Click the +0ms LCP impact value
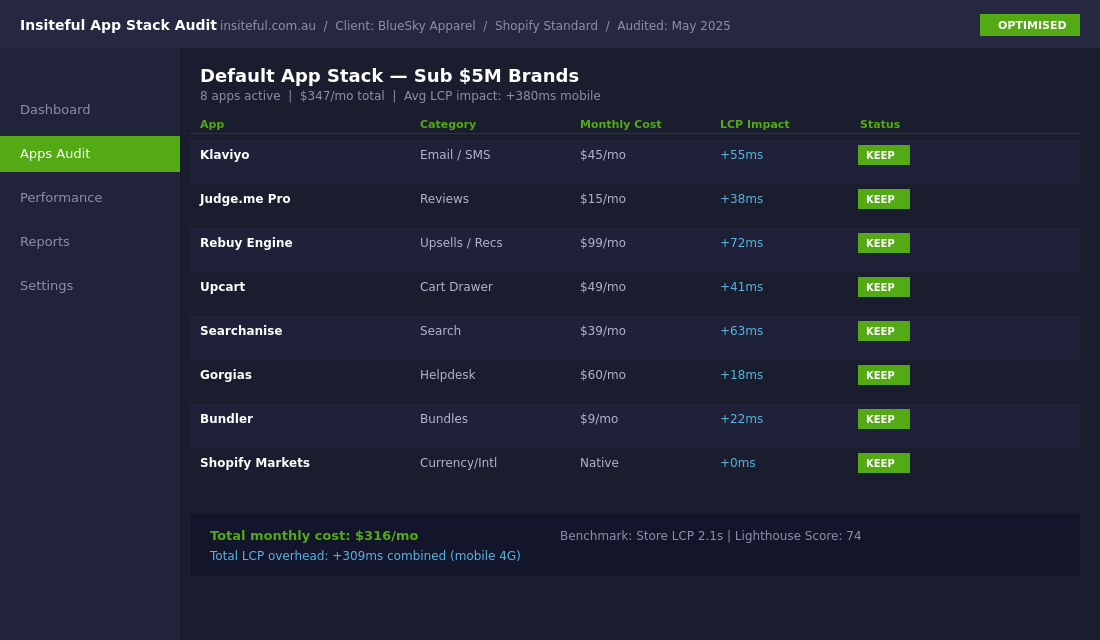The width and height of the screenshot is (1100, 640). 737,463
